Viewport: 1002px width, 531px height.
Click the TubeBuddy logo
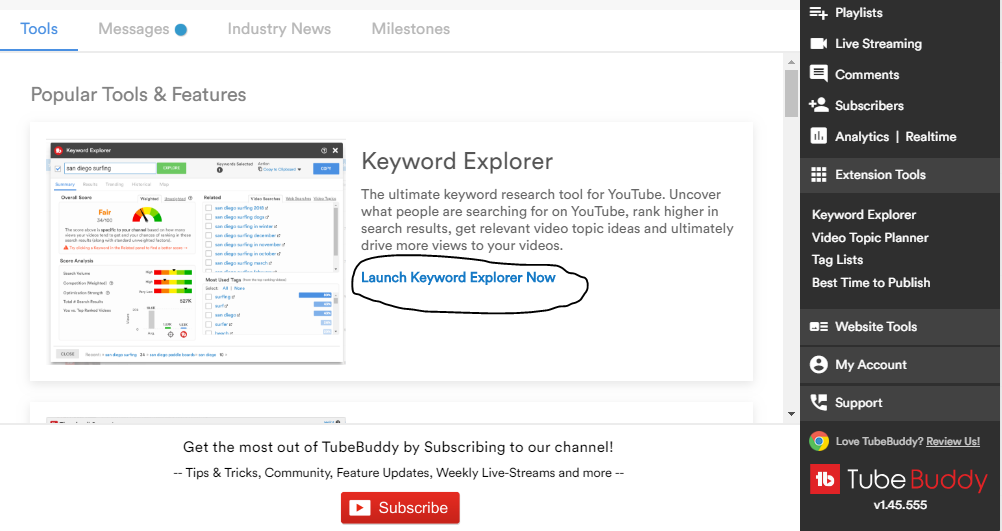tap(899, 479)
